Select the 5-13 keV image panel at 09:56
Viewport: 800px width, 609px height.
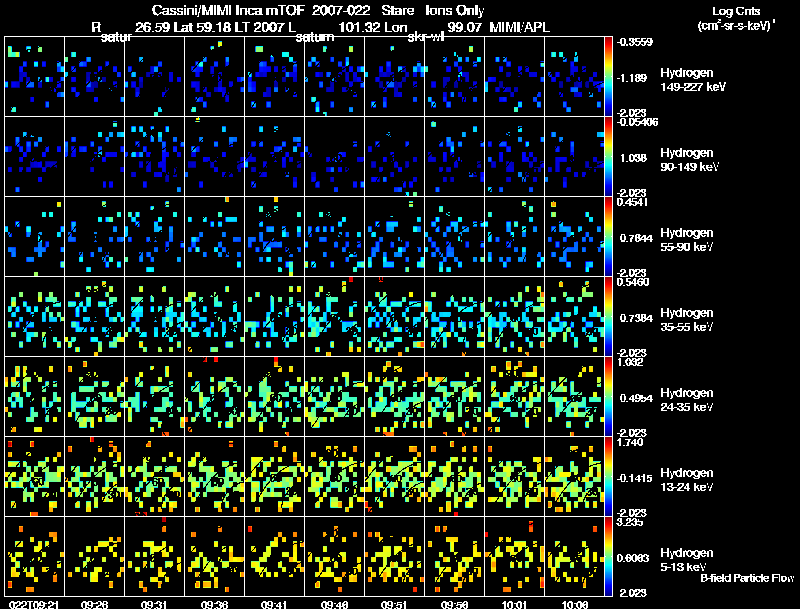[455, 556]
